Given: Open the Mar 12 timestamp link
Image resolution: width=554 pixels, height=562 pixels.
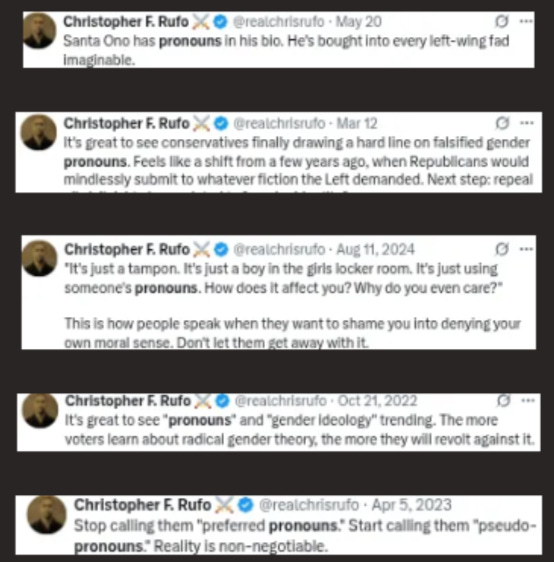Looking at the screenshot, I should (x=357, y=124).
